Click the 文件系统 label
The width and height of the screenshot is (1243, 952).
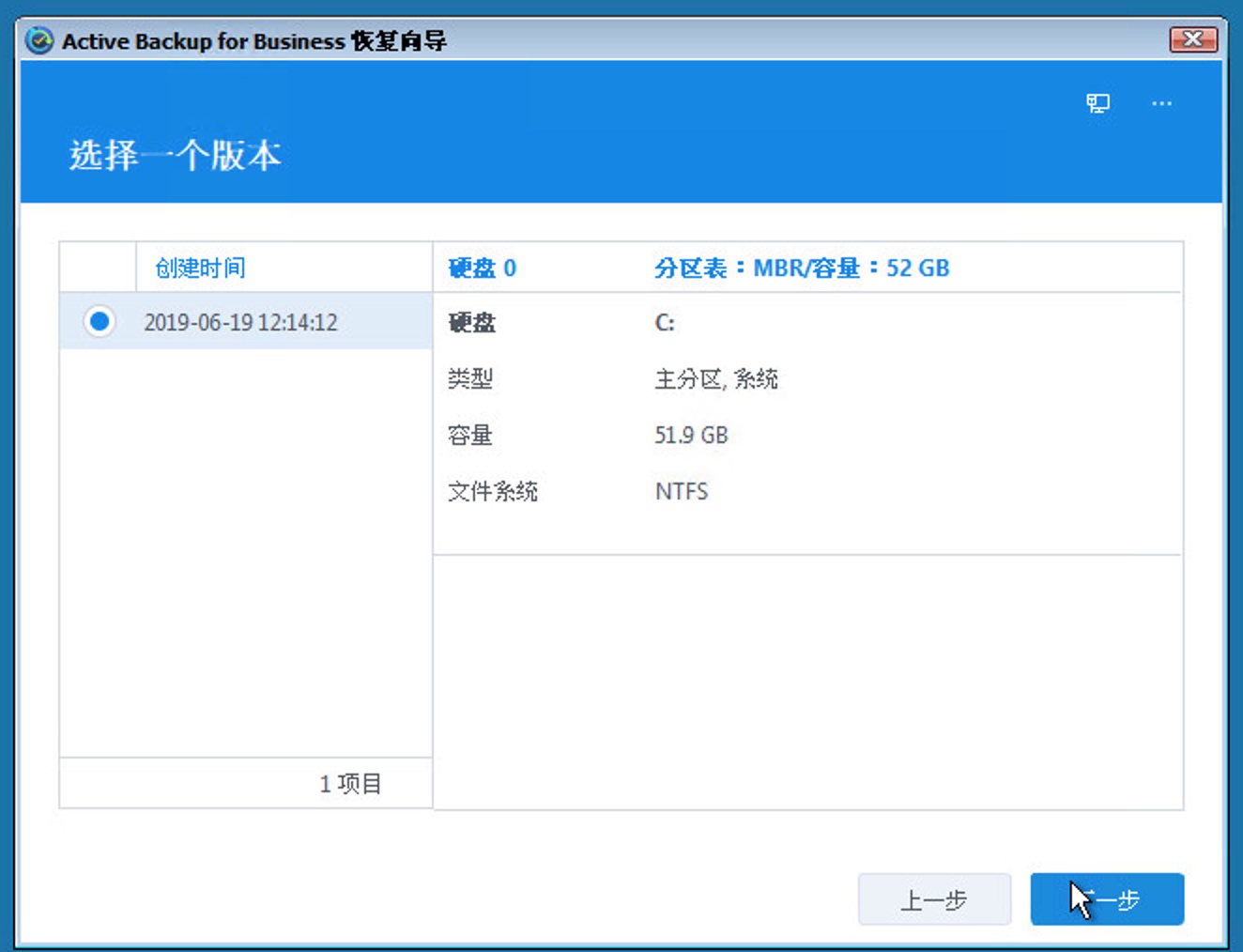click(493, 492)
